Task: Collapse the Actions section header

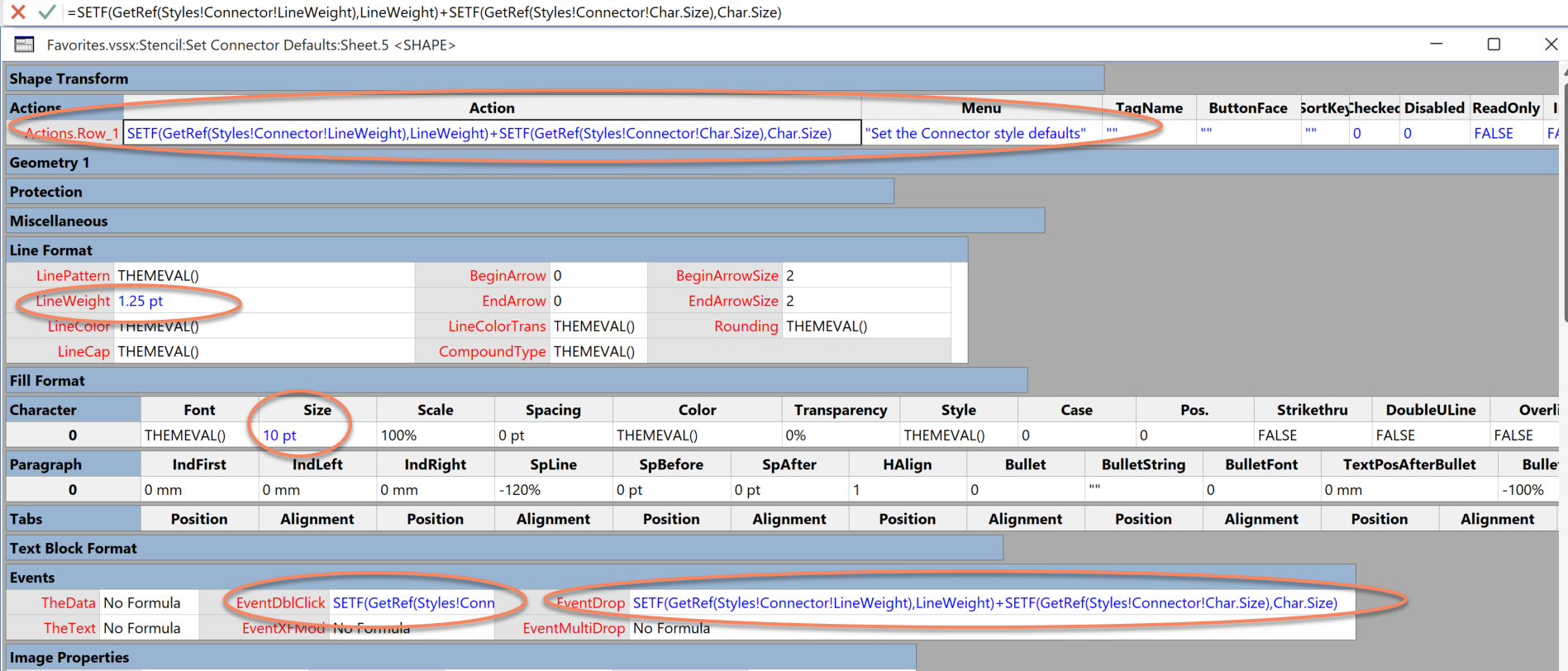Action: [64, 107]
